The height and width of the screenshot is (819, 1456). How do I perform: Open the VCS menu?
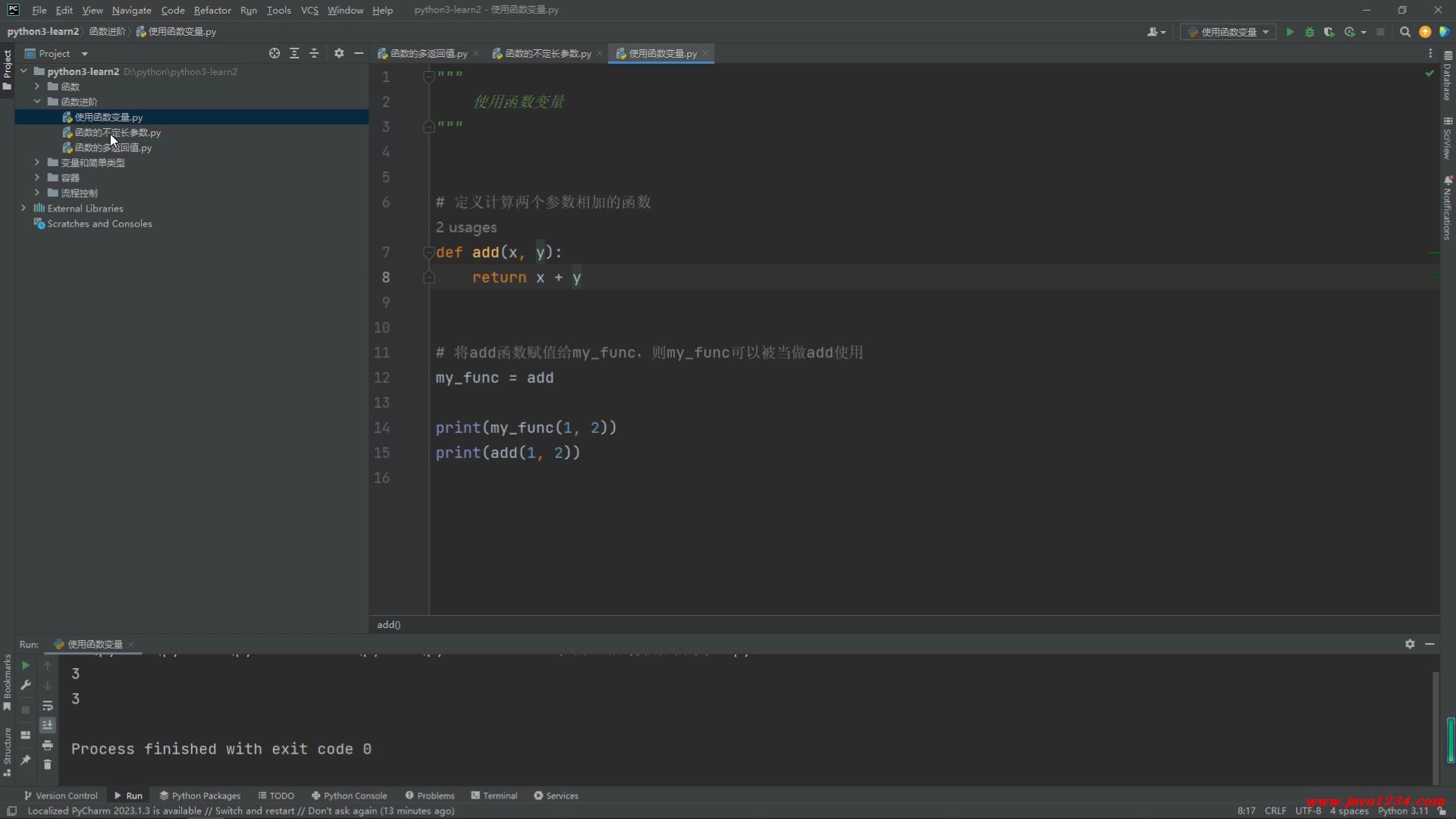pos(309,10)
